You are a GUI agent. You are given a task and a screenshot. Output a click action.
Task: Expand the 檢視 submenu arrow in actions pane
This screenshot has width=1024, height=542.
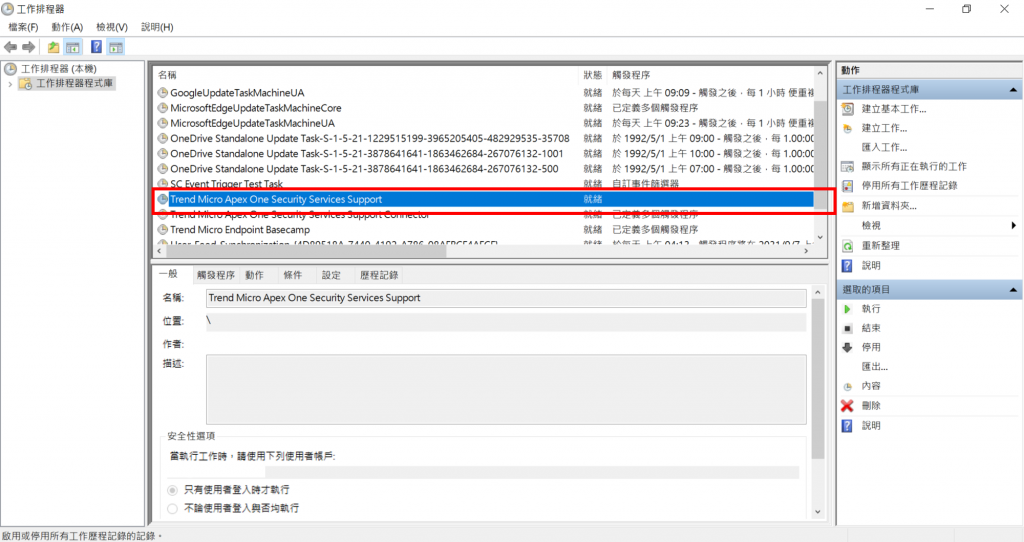point(1014,225)
